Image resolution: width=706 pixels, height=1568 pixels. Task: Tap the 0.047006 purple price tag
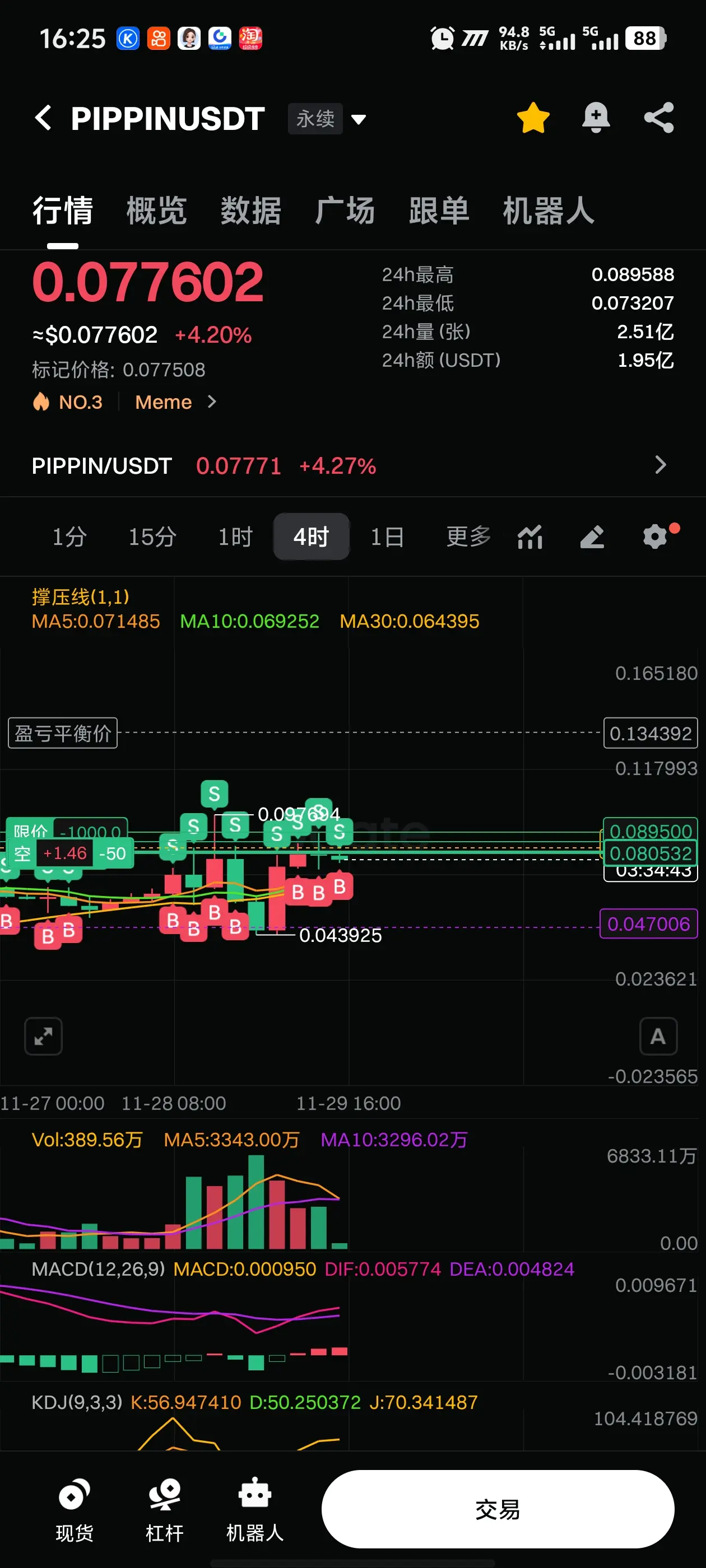pyautogui.click(x=649, y=924)
